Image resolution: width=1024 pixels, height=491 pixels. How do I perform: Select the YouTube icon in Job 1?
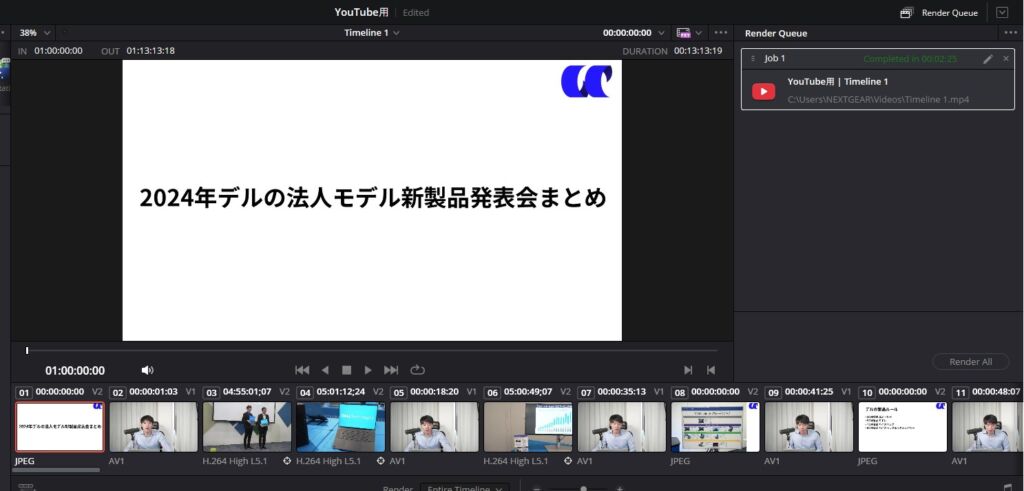point(763,91)
